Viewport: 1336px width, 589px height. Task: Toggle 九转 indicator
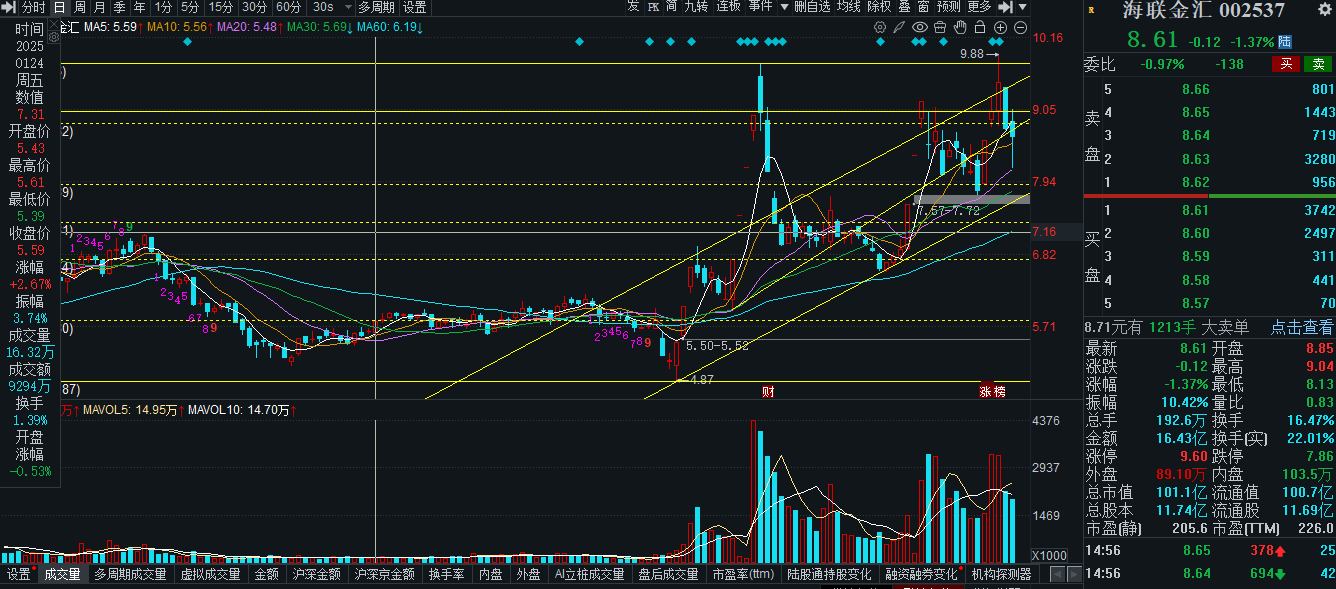click(696, 7)
